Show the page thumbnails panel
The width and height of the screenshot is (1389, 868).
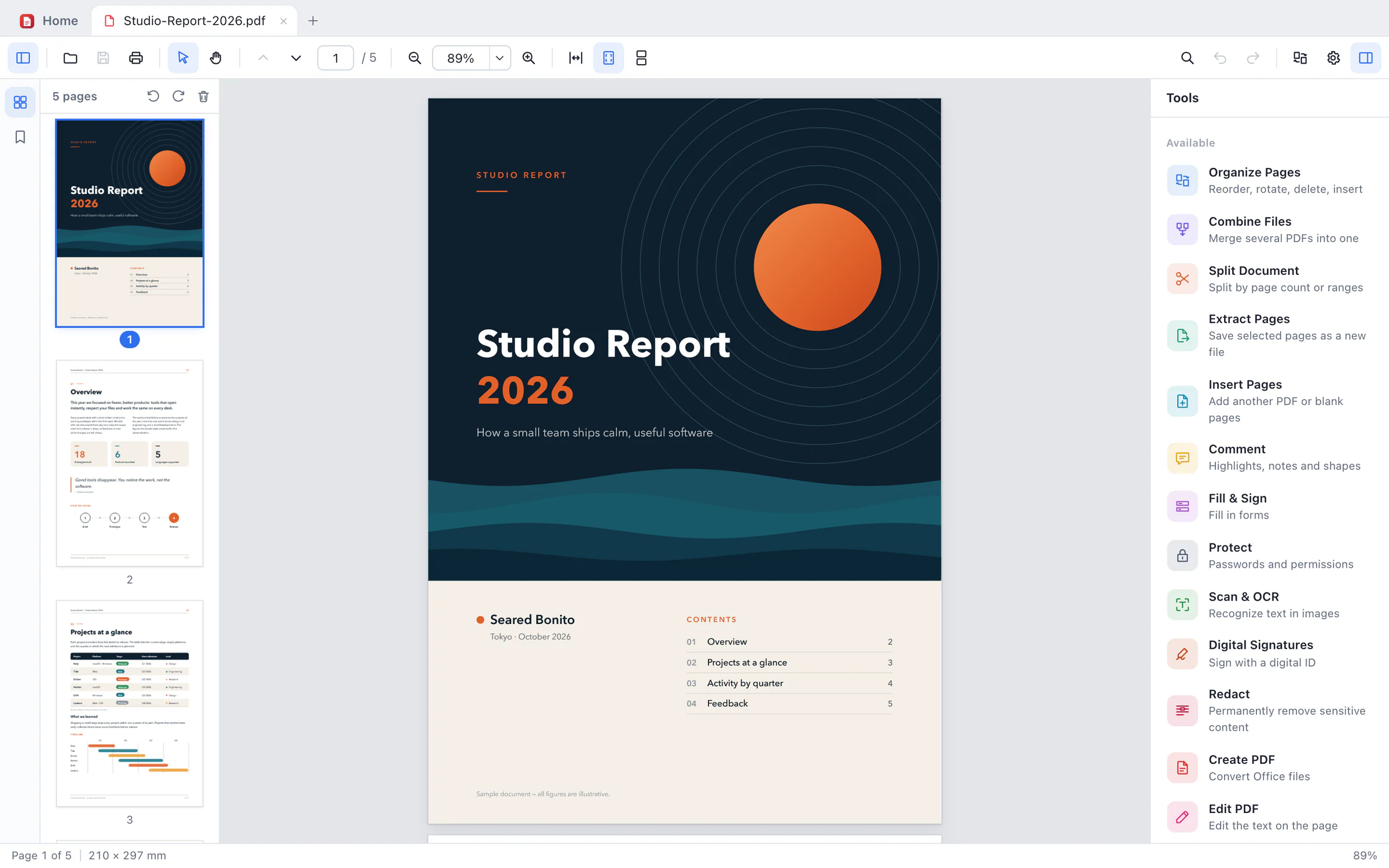pos(20,102)
